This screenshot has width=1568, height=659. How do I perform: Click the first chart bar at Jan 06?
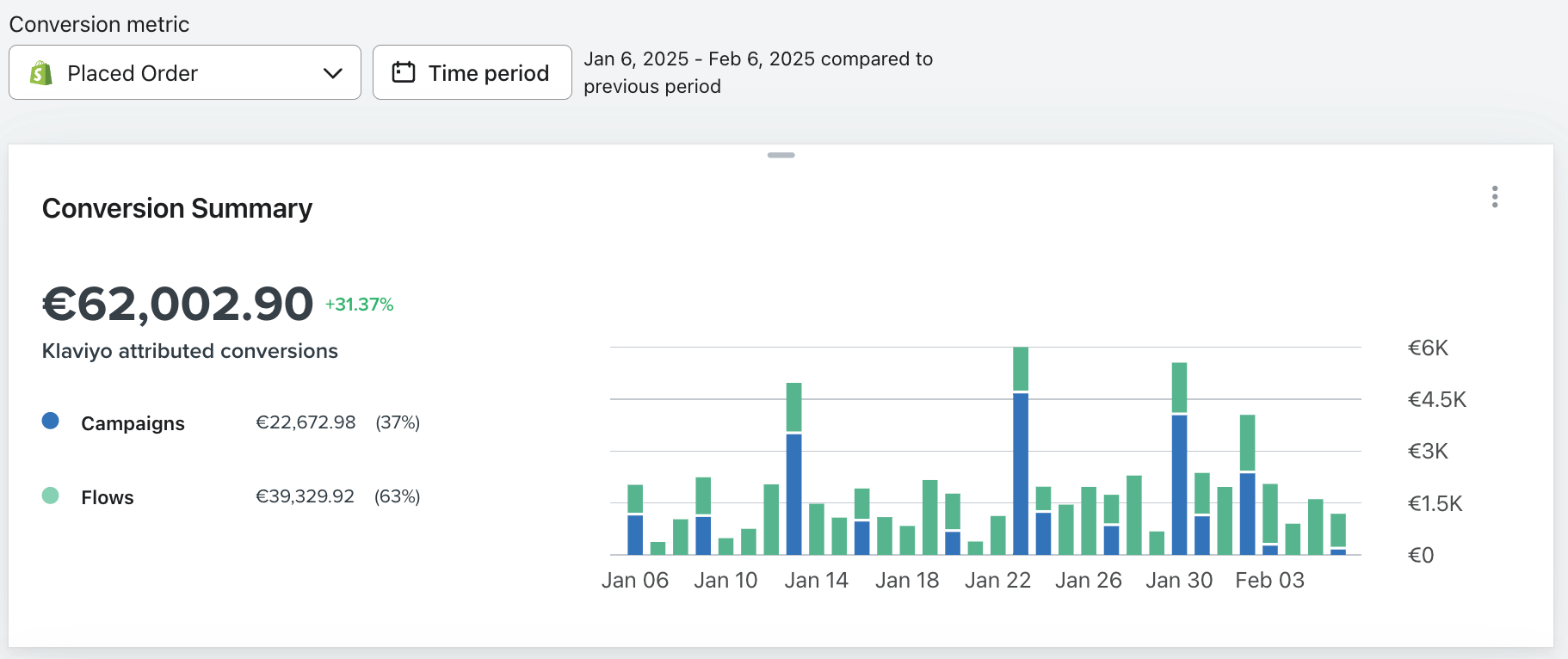(635, 520)
